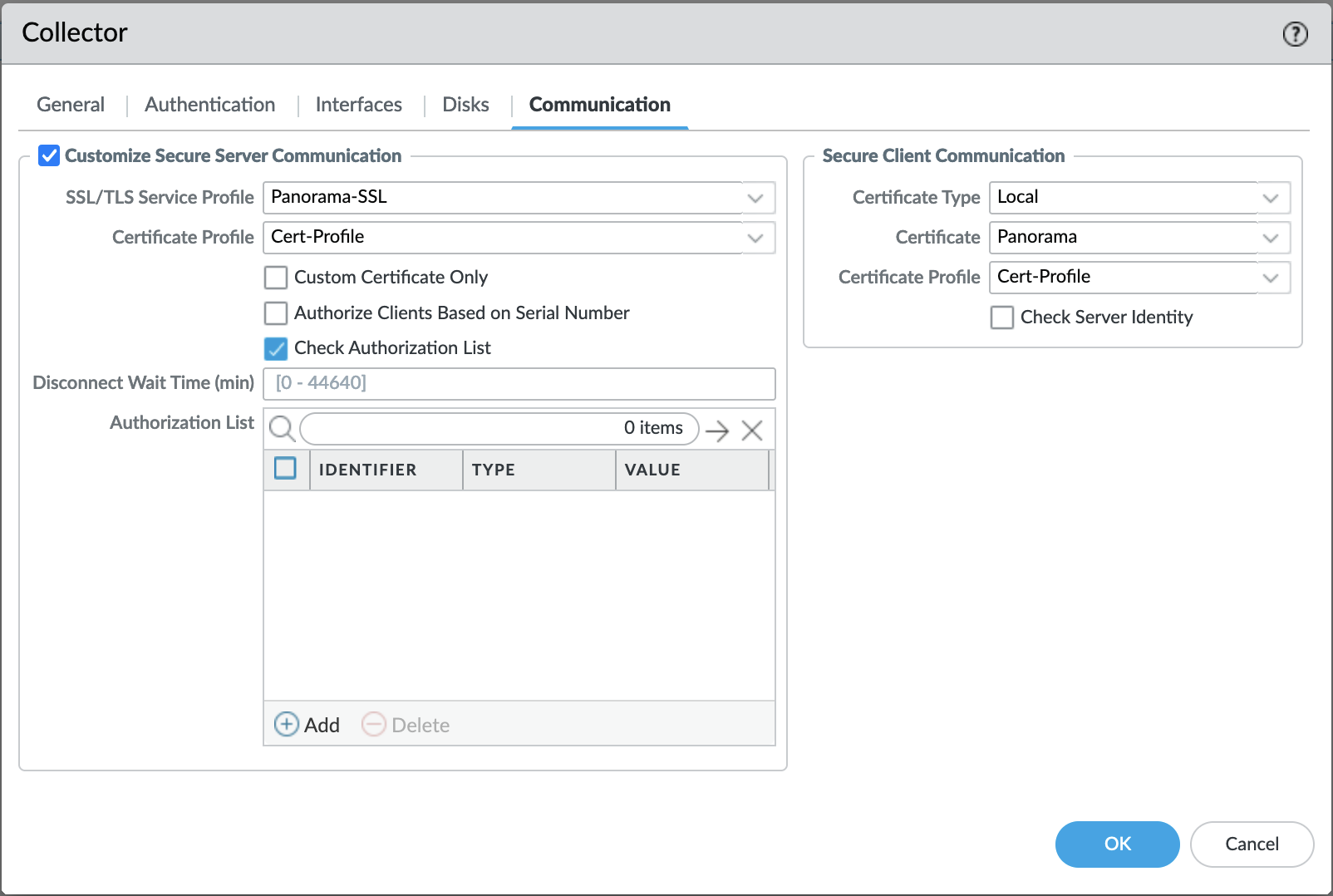Expand the Panorama Certificate dropdown
1333x896 pixels.
click(x=1270, y=237)
